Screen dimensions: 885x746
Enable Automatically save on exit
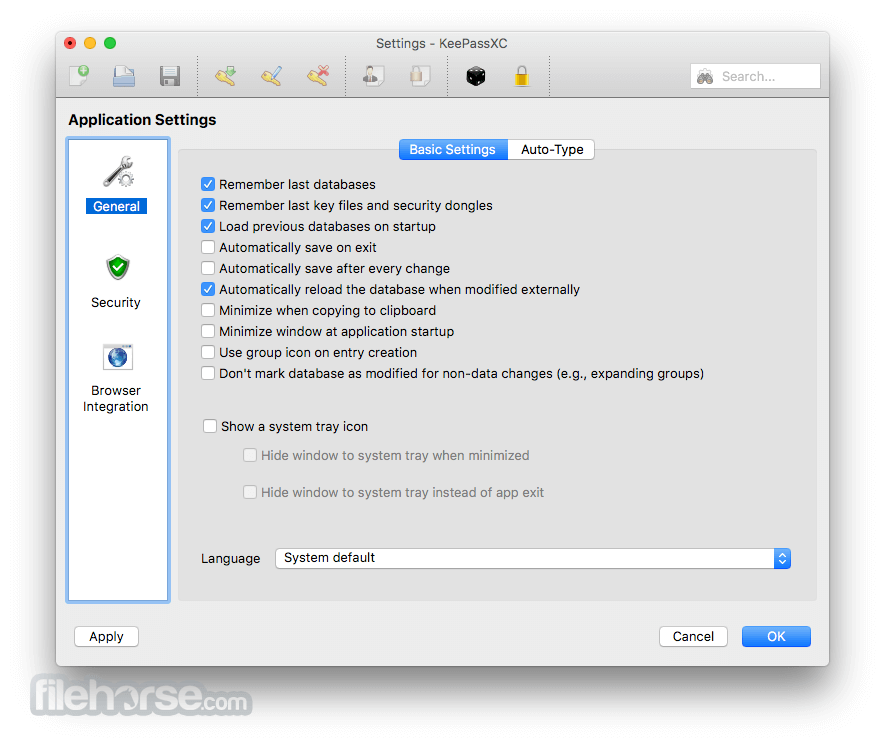(x=208, y=247)
